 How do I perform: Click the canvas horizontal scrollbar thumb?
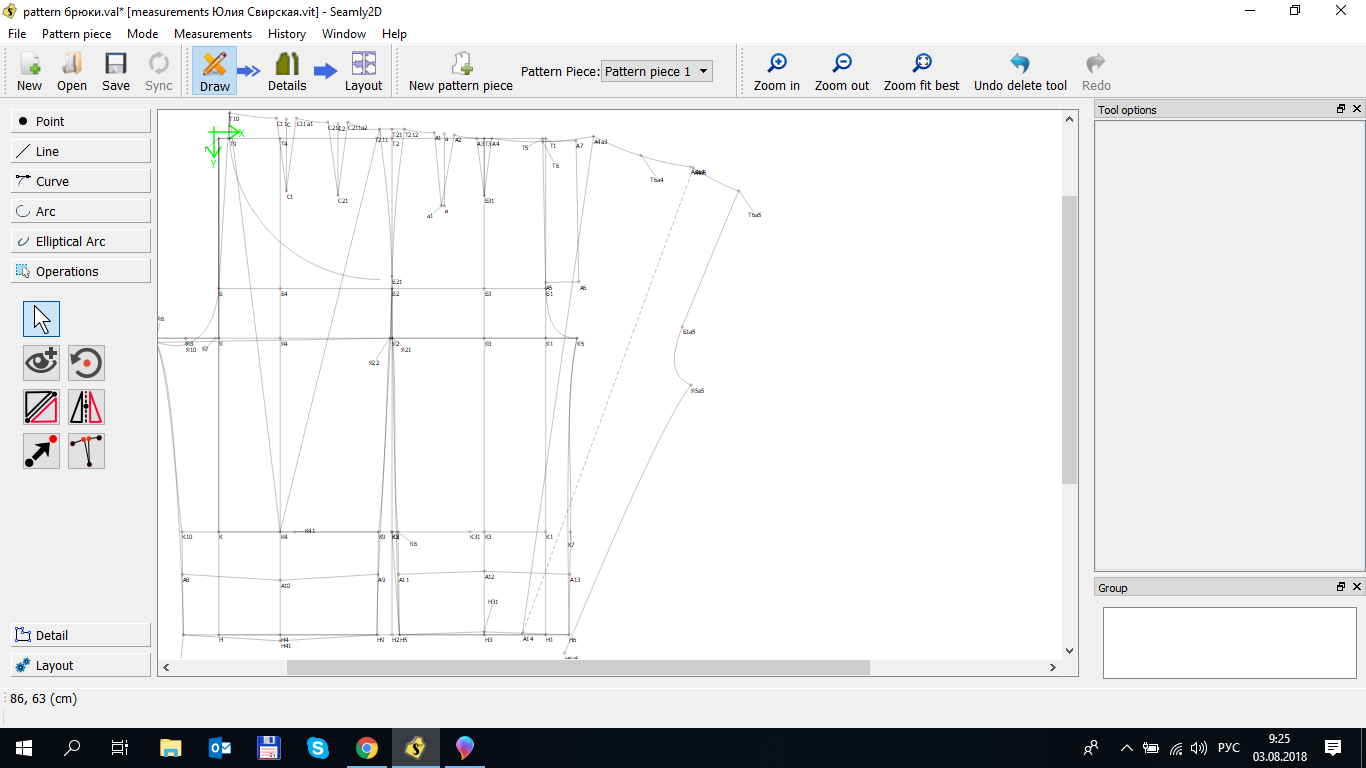pyautogui.click(x=578, y=667)
